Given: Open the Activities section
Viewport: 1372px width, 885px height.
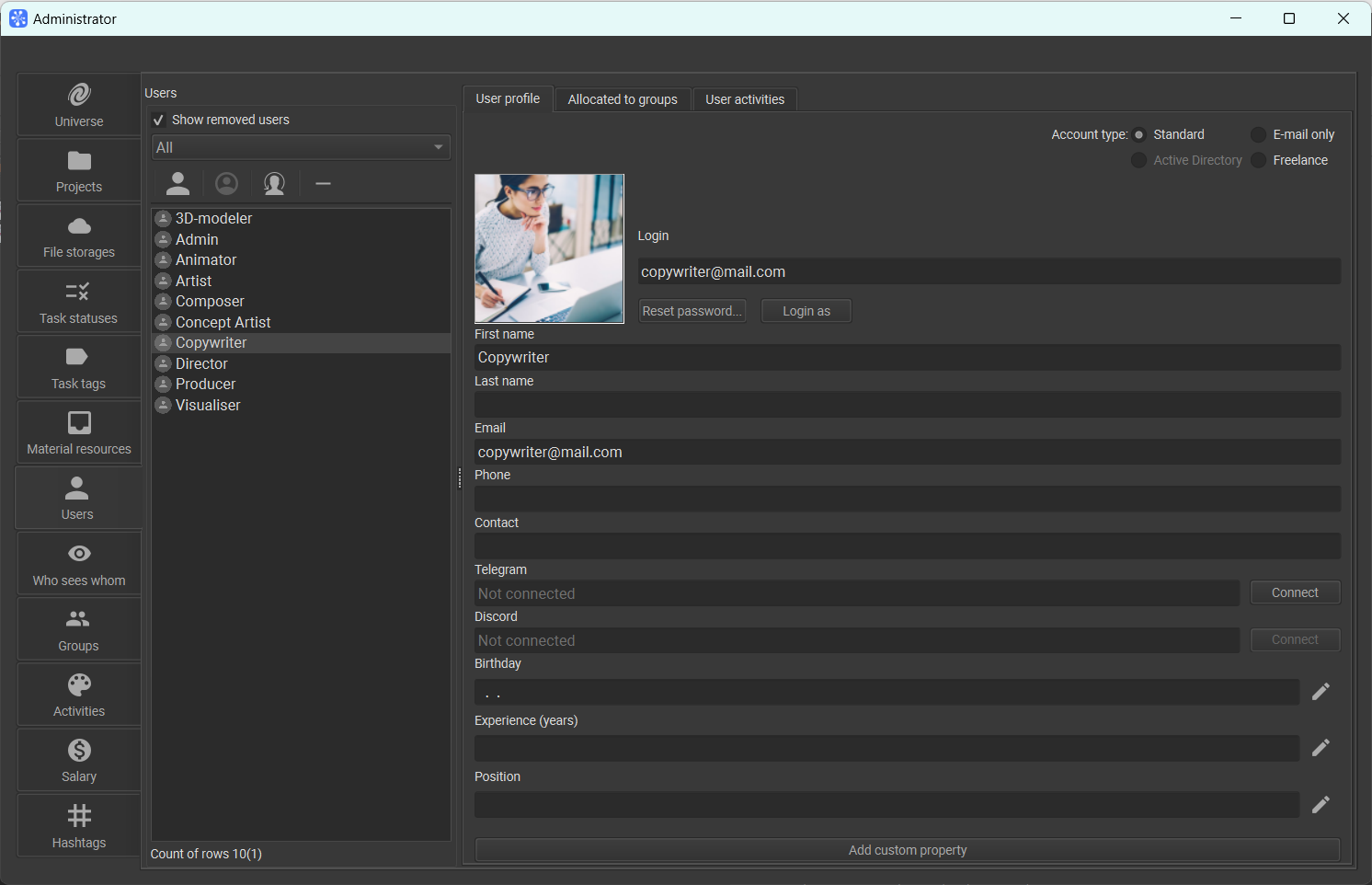Looking at the screenshot, I should pyautogui.click(x=79, y=695).
